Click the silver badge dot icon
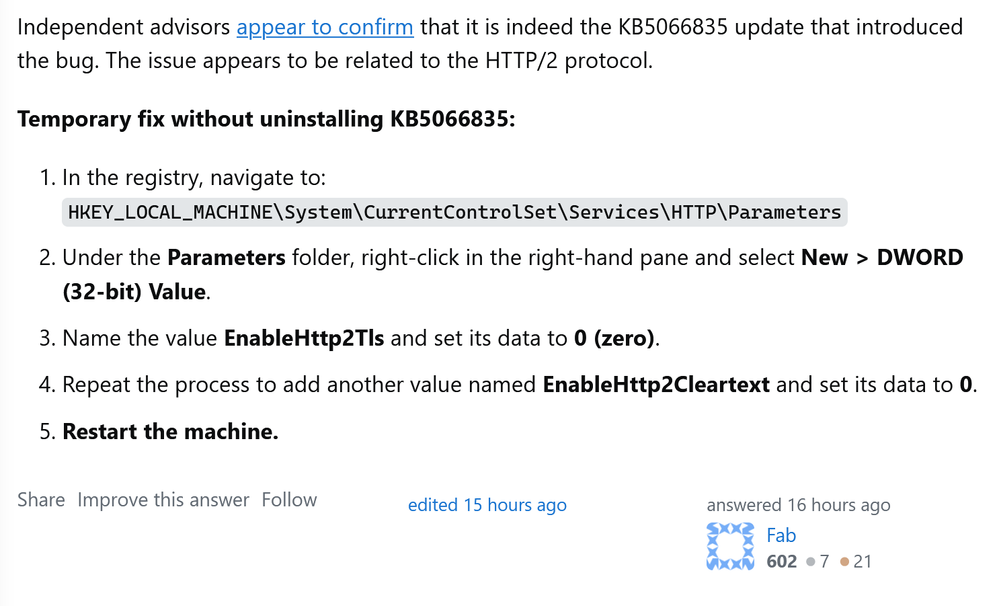 810,562
